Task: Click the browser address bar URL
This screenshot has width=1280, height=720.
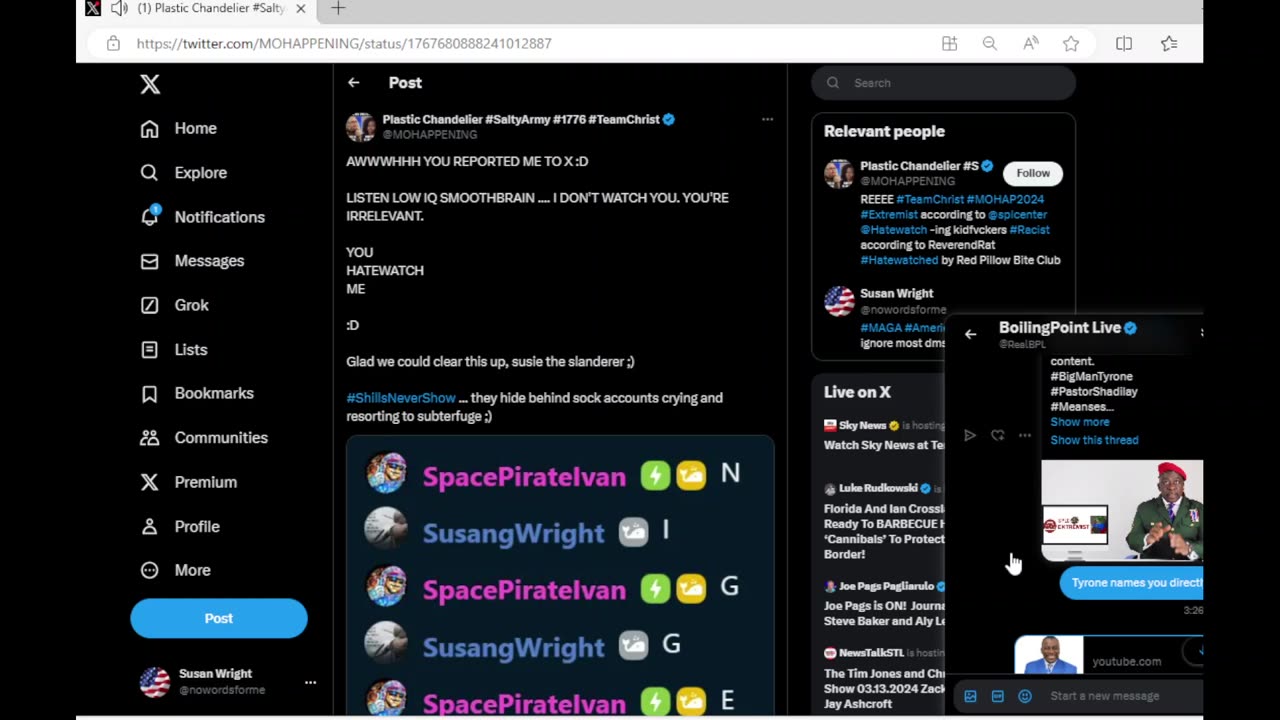Action: pyautogui.click(x=344, y=43)
